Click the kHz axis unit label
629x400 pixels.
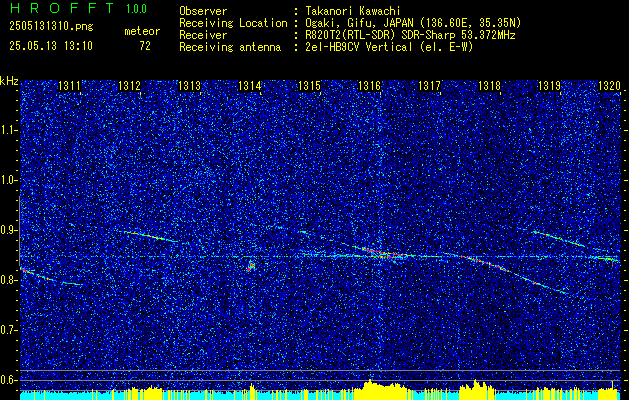(9, 81)
